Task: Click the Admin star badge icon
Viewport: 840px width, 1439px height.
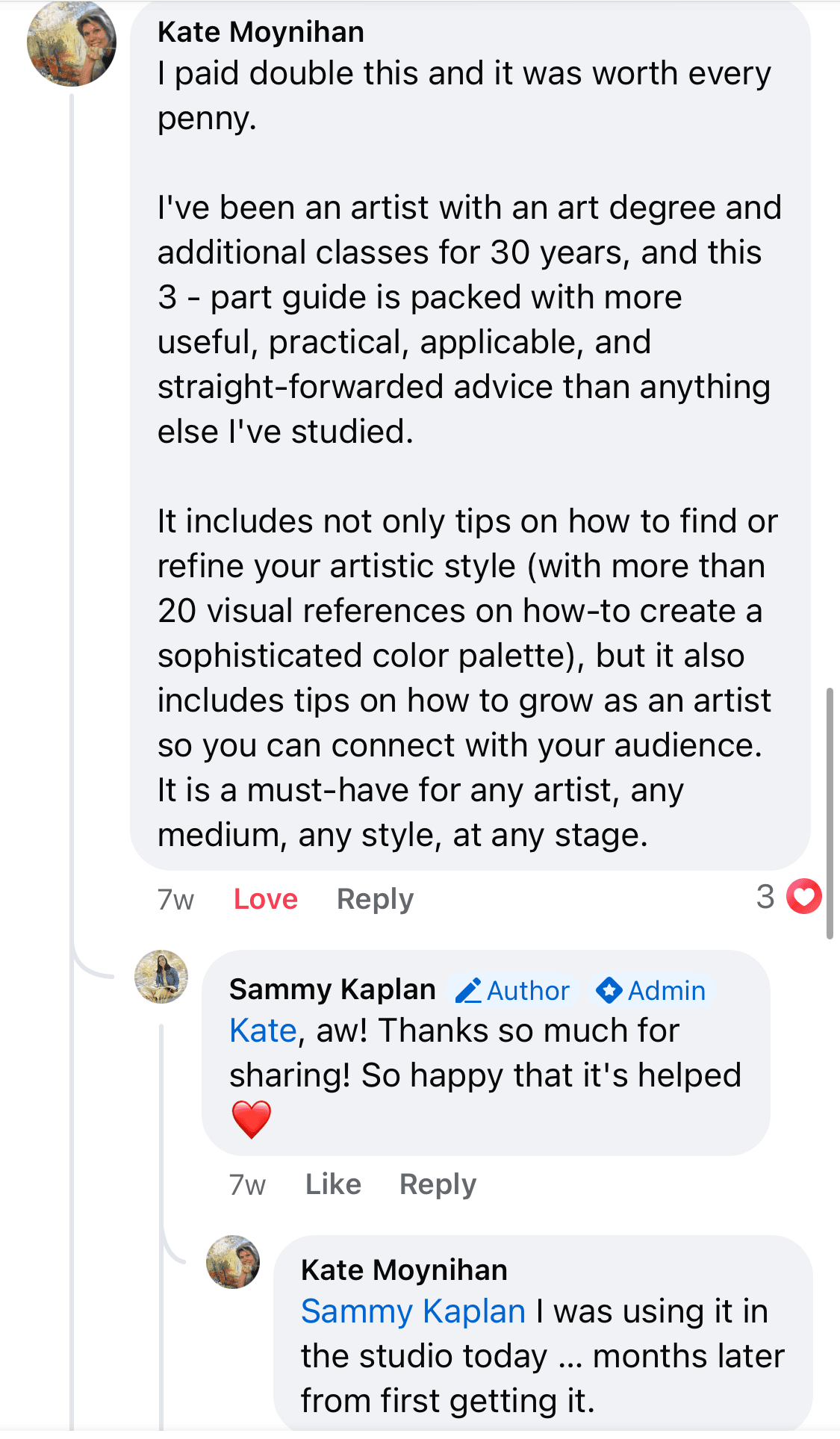Action: (x=609, y=991)
